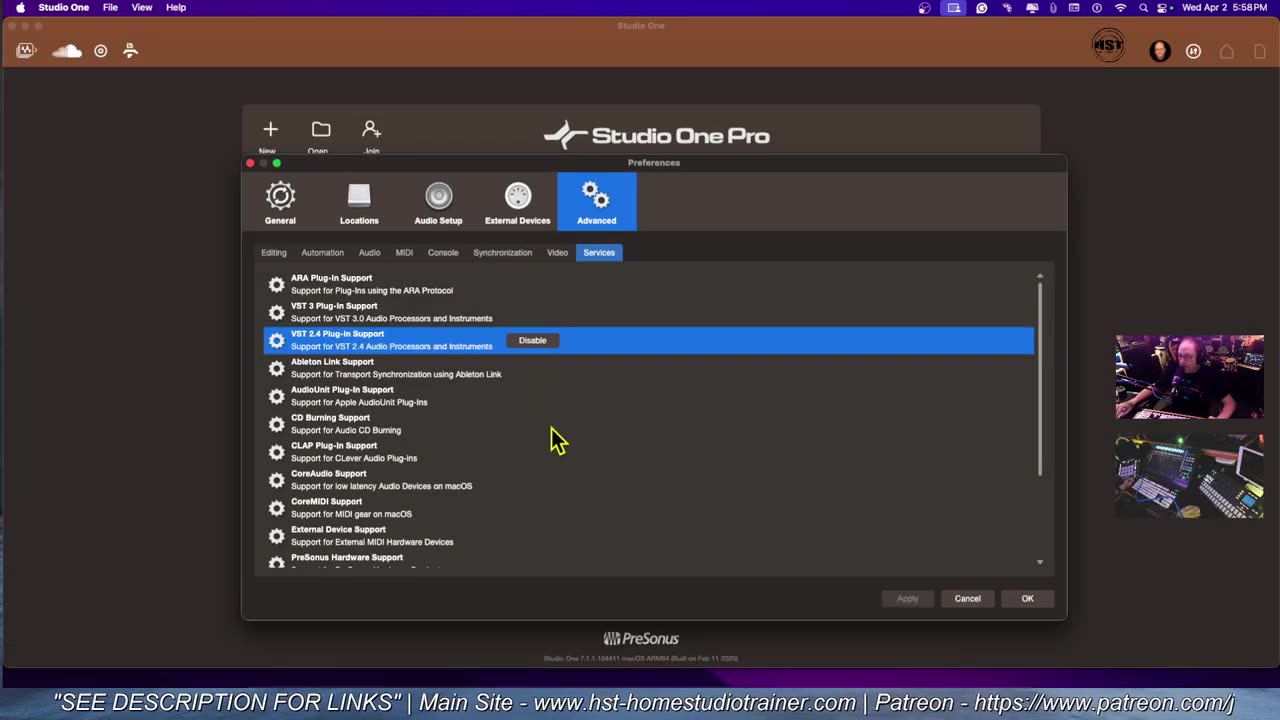The image size is (1280, 720).
Task: Click gear icon of AudioUnit Plug-In Support
Action: tap(277, 397)
